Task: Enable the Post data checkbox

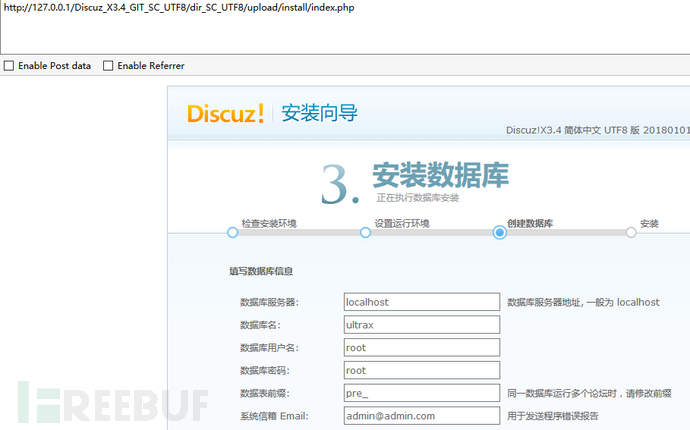Action: point(9,66)
